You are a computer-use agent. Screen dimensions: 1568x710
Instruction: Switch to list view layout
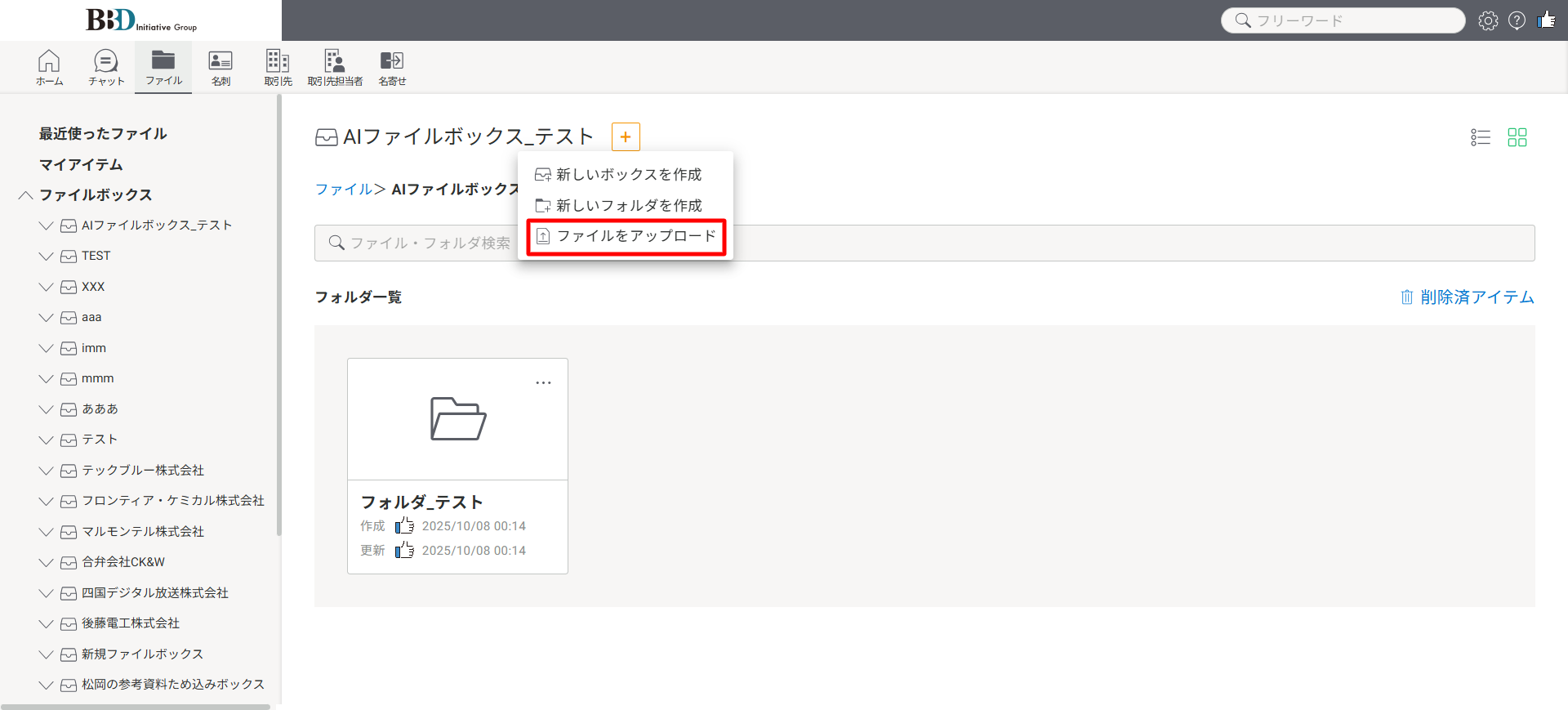[x=1480, y=137]
